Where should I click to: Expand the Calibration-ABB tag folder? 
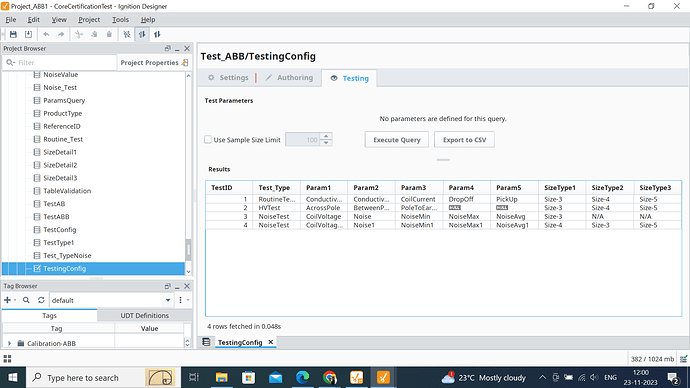(x=9, y=343)
